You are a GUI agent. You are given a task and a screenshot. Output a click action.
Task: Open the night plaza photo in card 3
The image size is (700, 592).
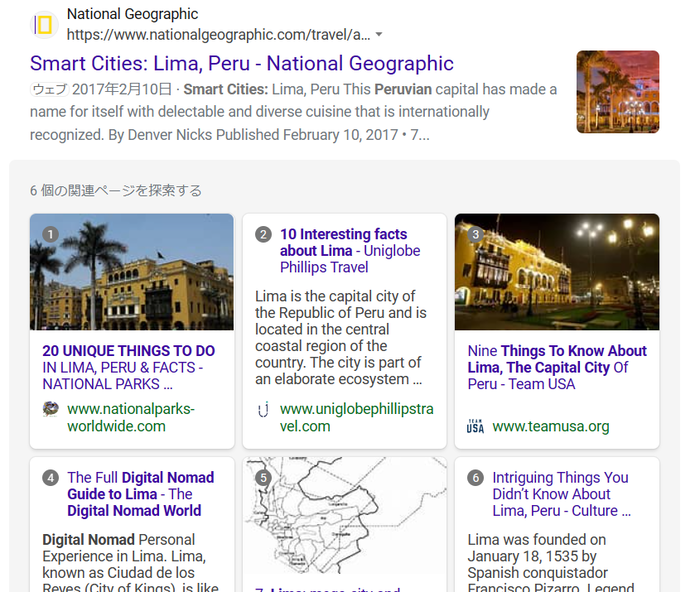[x=557, y=272]
